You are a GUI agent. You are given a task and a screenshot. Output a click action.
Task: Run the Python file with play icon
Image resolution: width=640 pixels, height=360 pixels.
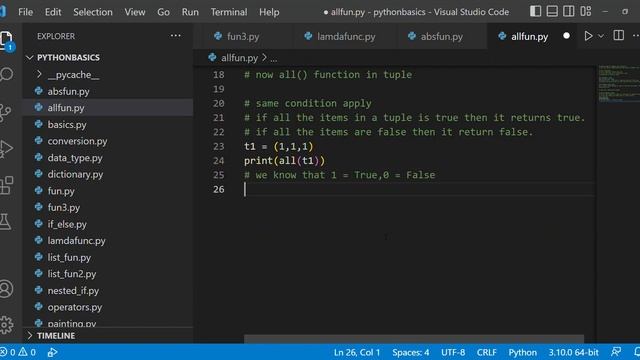click(x=588, y=36)
